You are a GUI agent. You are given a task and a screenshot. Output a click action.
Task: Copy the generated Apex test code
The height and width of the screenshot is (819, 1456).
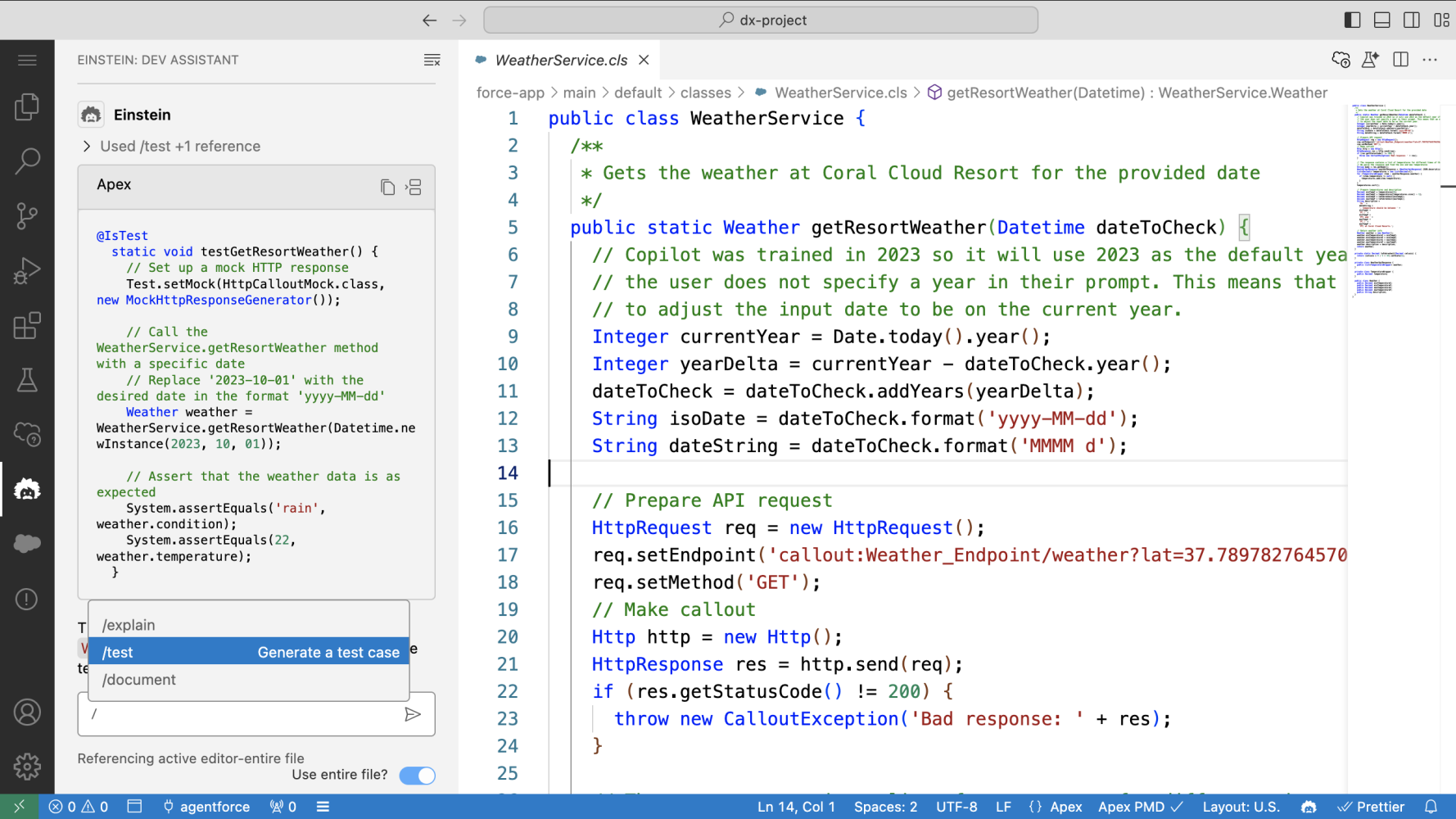click(387, 187)
